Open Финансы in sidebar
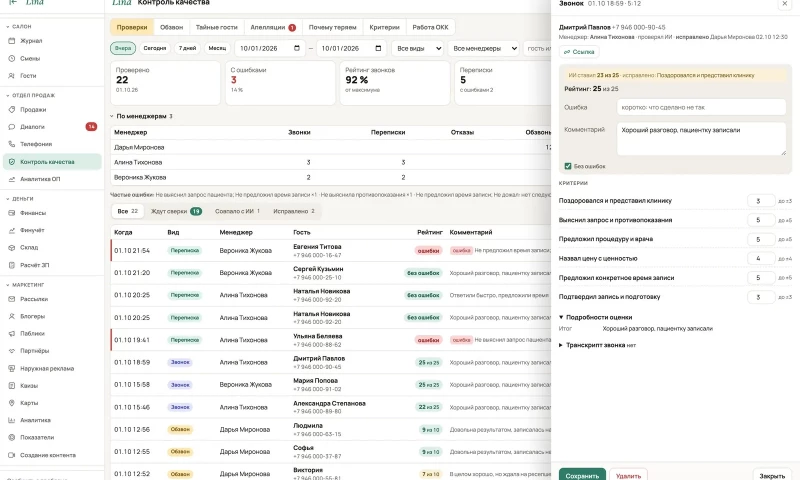This screenshot has width=800, height=480. point(51,213)
